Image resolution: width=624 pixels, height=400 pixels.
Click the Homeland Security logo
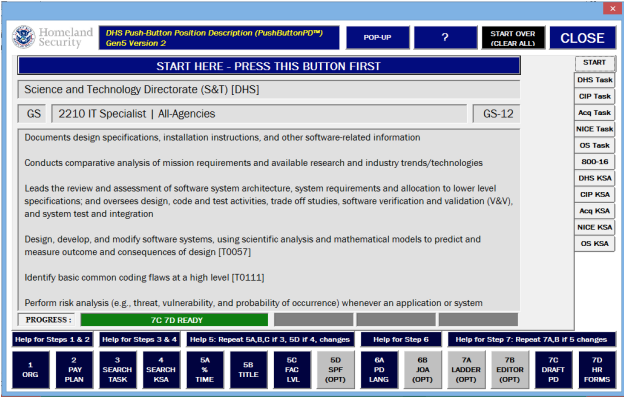(52, 38)
